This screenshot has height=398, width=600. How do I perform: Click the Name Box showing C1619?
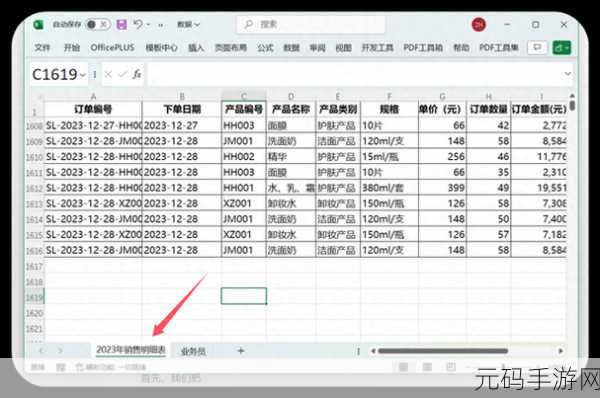pyautogui.click(x=55, y=74)
